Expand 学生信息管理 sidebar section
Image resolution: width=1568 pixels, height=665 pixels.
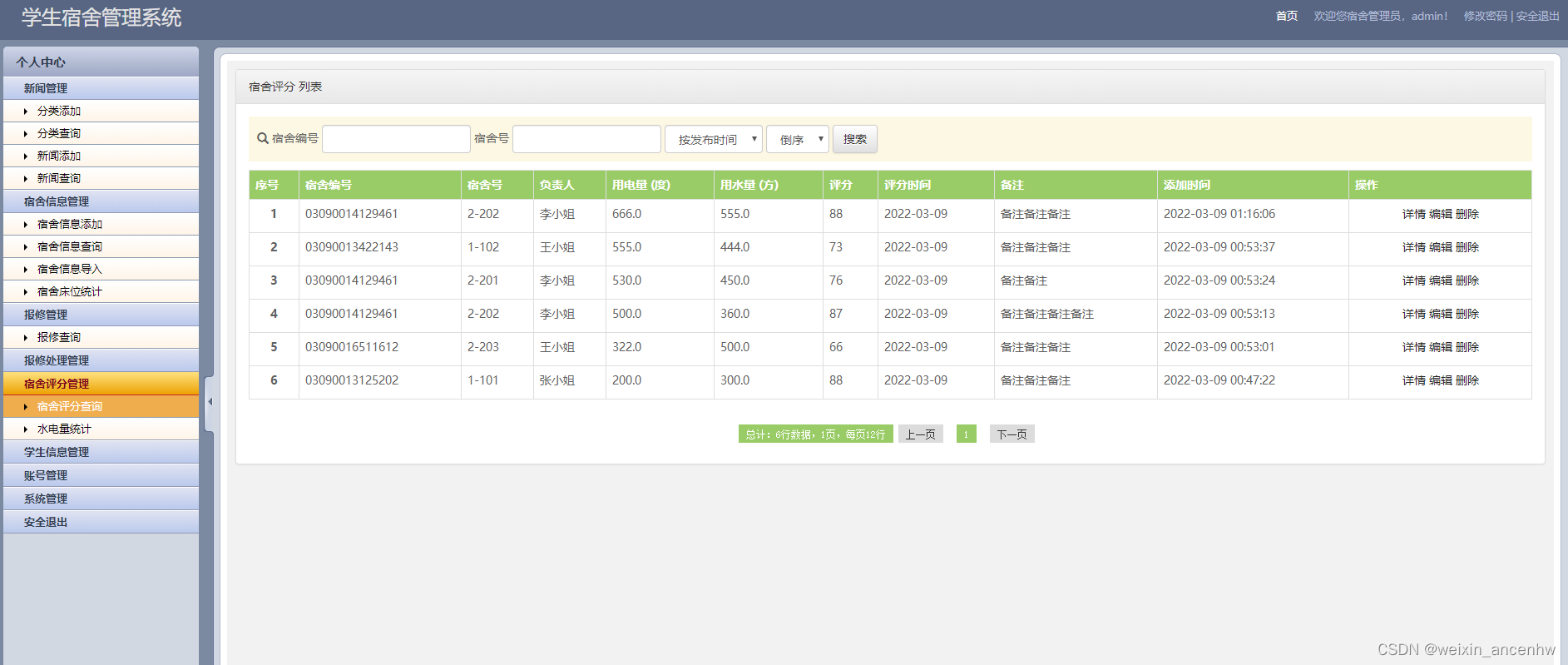tap(101, 452)
